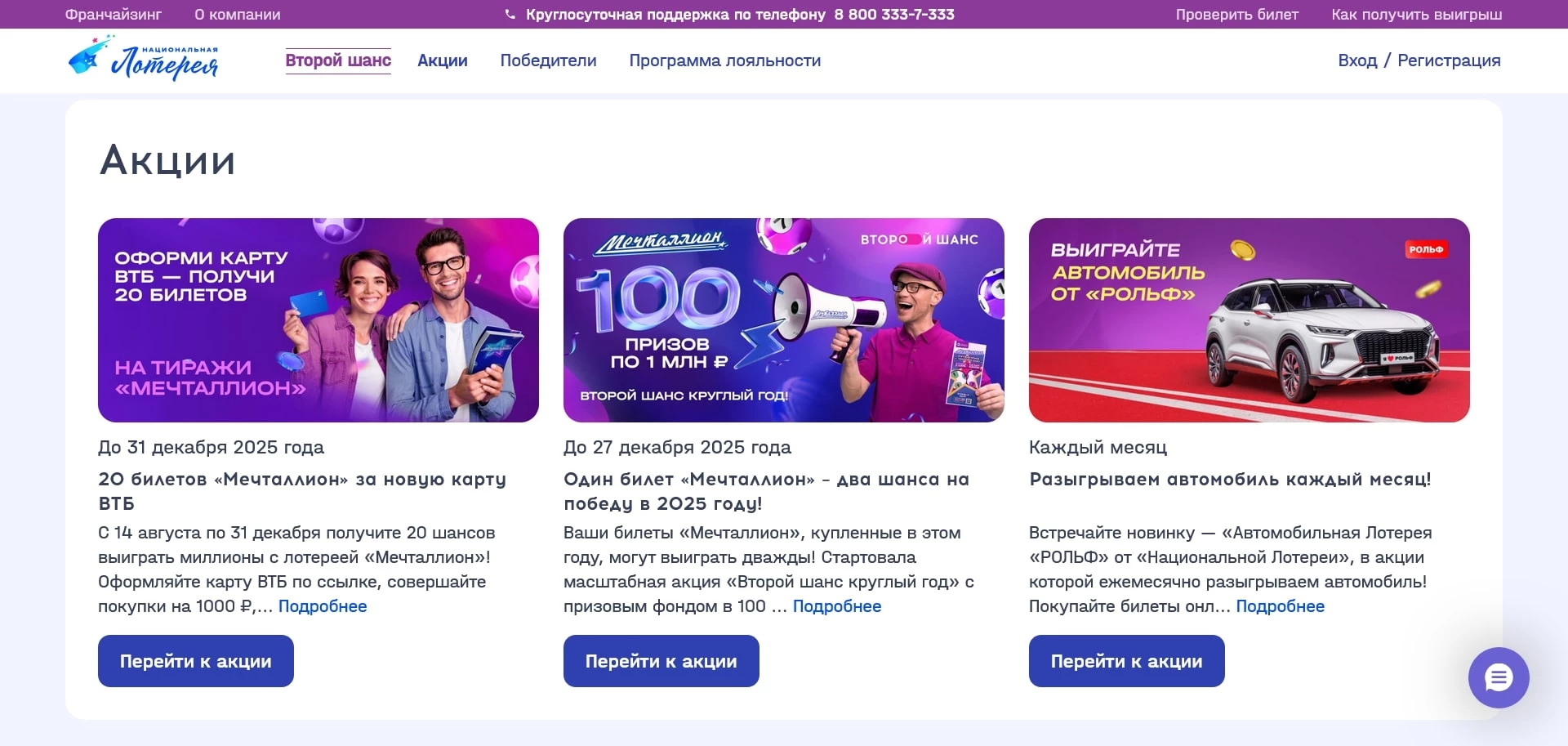Screen dimensions: 1568x746
Task: Click the phone handset icon in header
Action: click(509, 14)
